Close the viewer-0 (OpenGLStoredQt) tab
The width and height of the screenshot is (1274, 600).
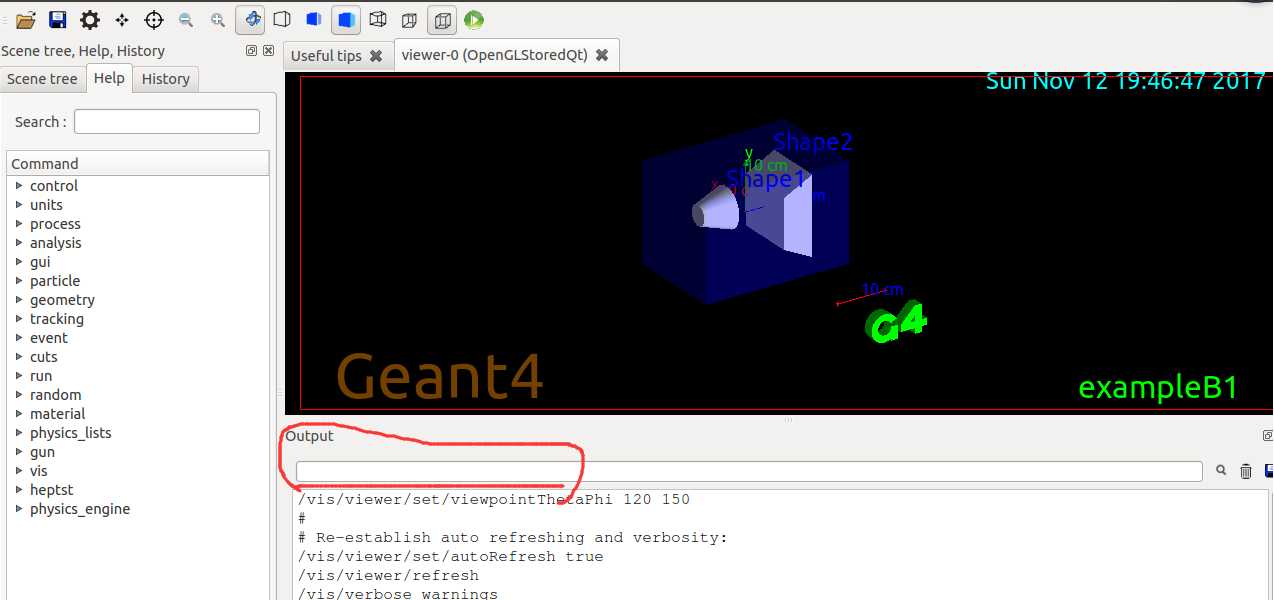(602, 55)
